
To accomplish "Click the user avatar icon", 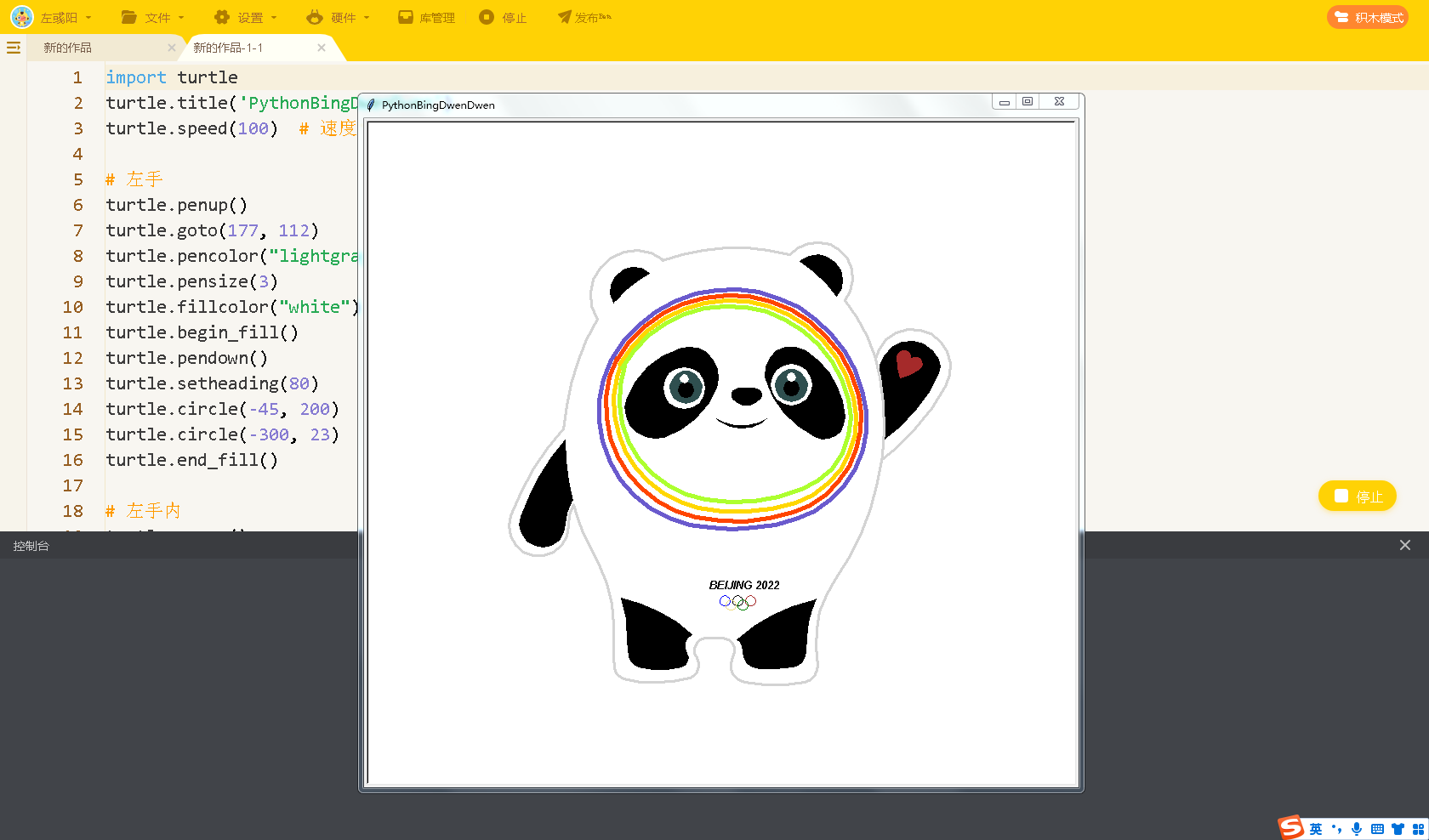I will click(22, 17).
